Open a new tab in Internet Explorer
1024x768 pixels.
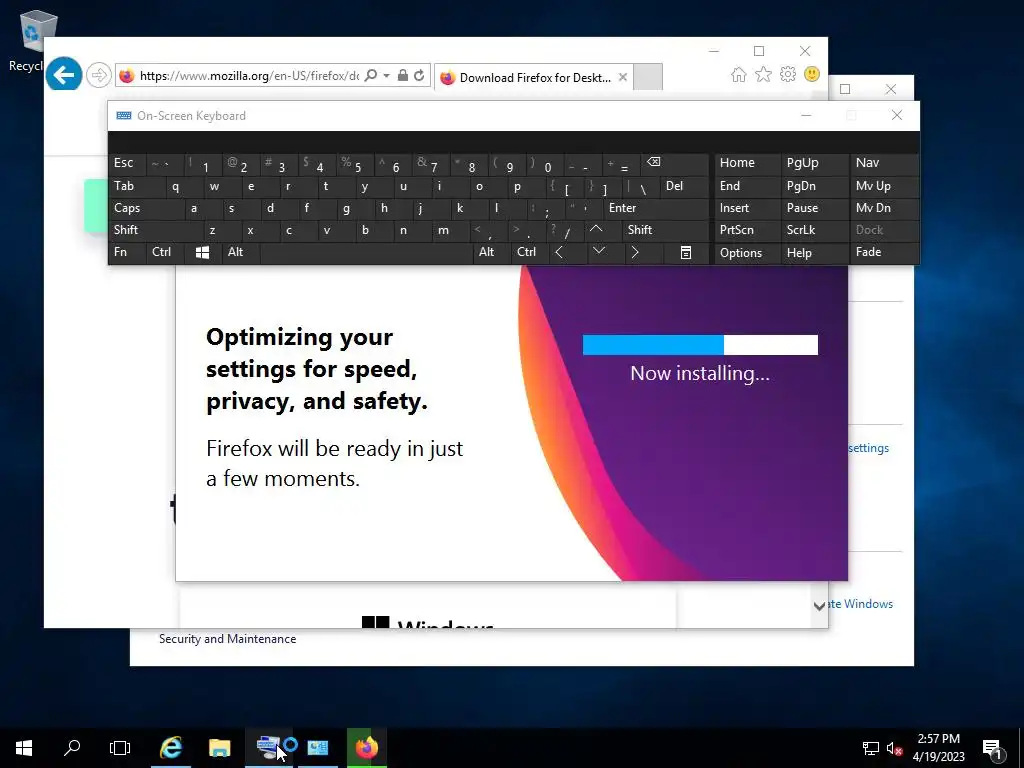coord(648,77)
